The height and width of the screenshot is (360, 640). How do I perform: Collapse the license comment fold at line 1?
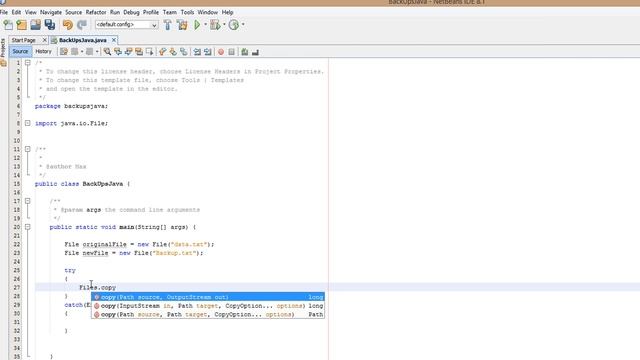pyautogui.click(x=27, y=63)
